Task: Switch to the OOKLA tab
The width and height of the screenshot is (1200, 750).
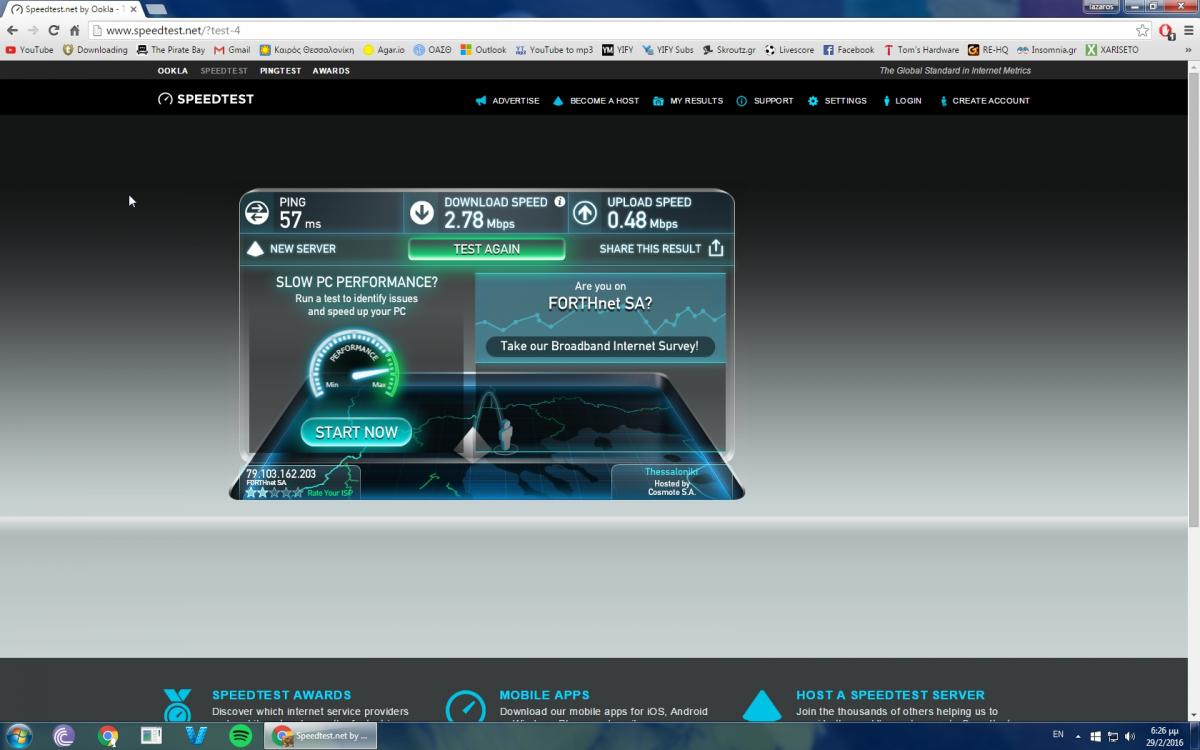Action: [x=173, y=71]
